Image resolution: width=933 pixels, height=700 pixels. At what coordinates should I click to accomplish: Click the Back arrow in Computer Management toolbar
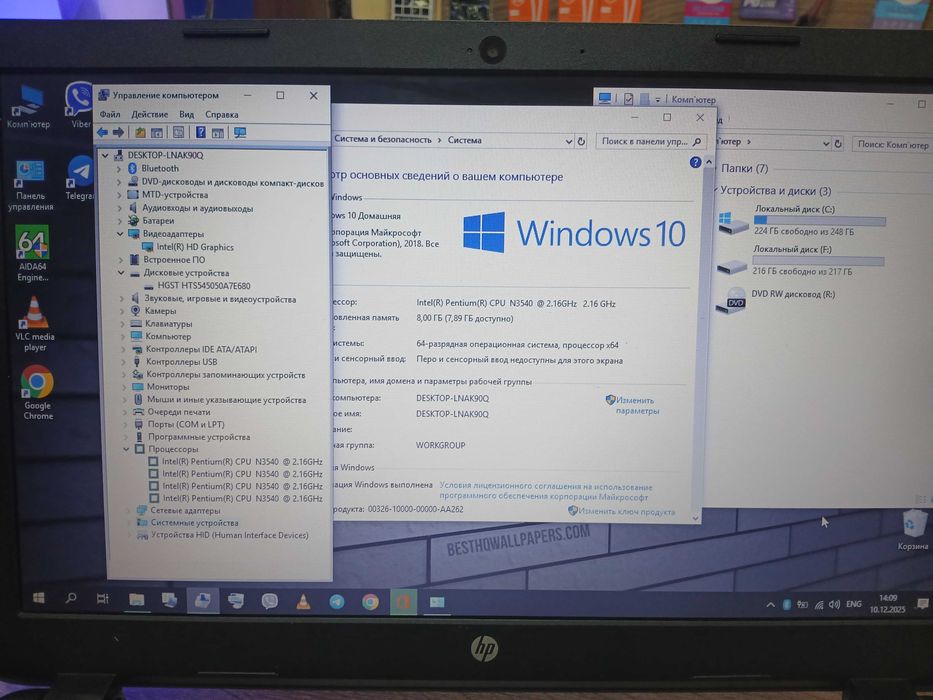coord(103,132)
